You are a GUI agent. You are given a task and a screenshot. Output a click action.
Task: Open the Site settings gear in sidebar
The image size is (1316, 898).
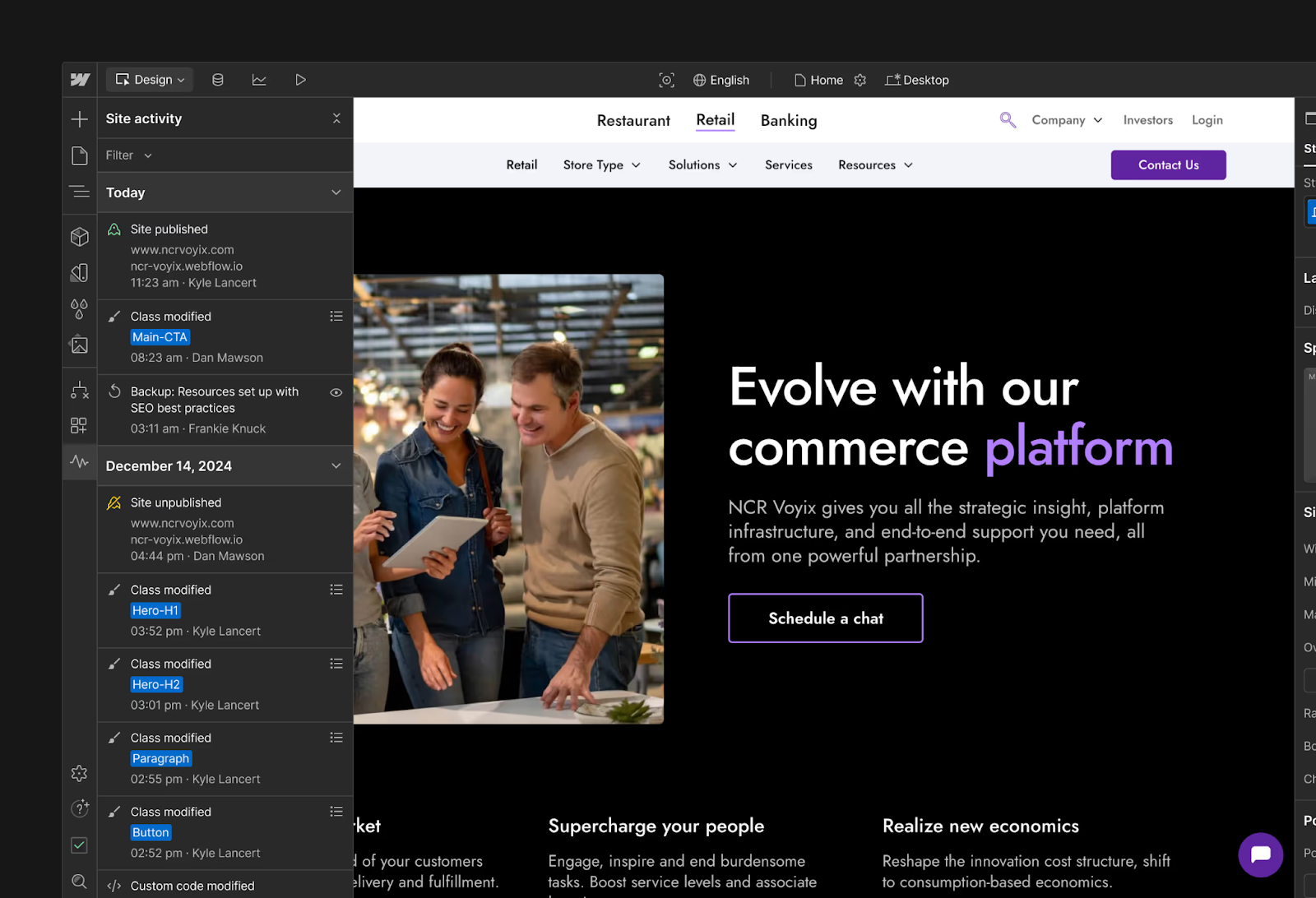pyautogui.click(x=79, y=774)
